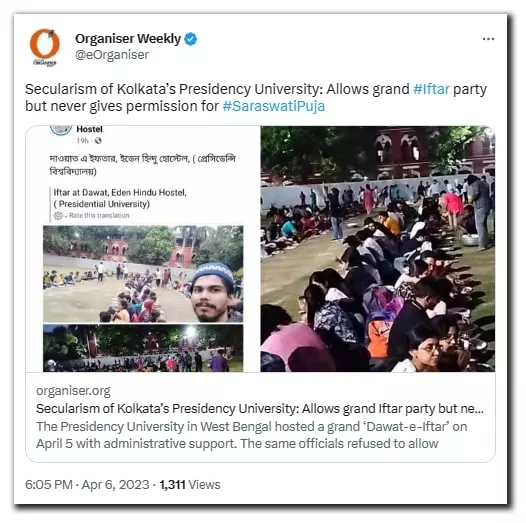Click the gear icon near Rate this translation
Viewport: 526px width, 523px height.
[58, 215]
